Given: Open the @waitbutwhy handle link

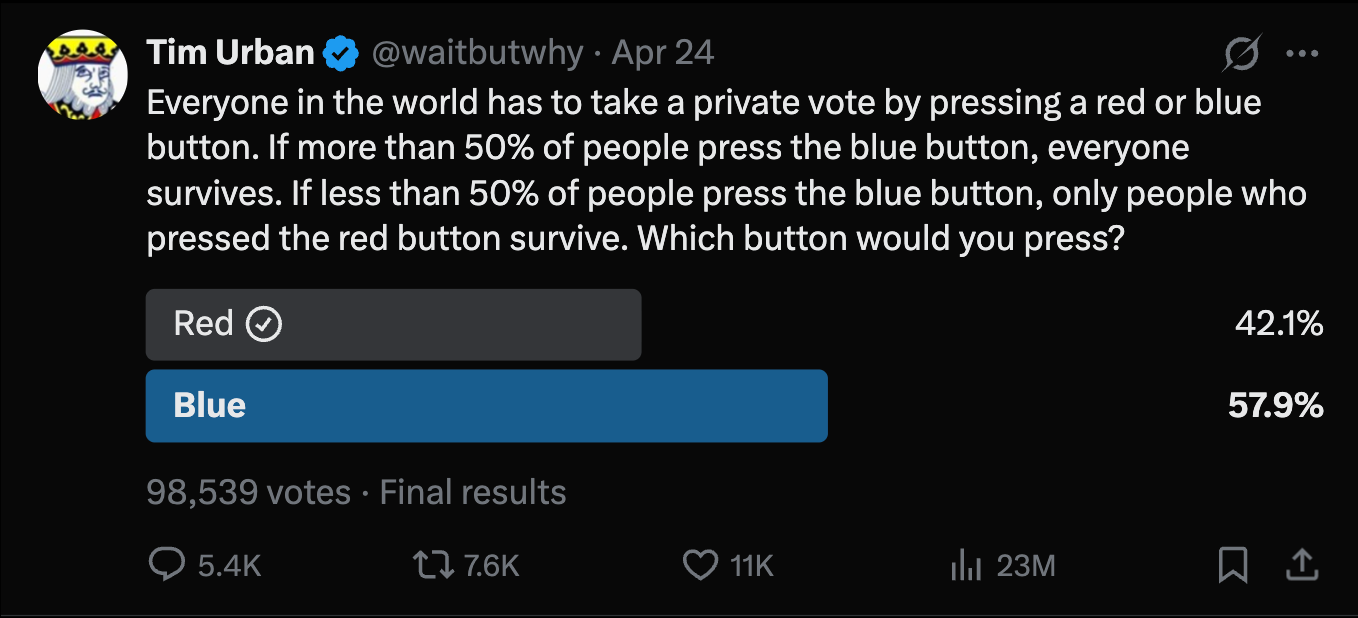Looking at the screenshot, I should 477,53.
